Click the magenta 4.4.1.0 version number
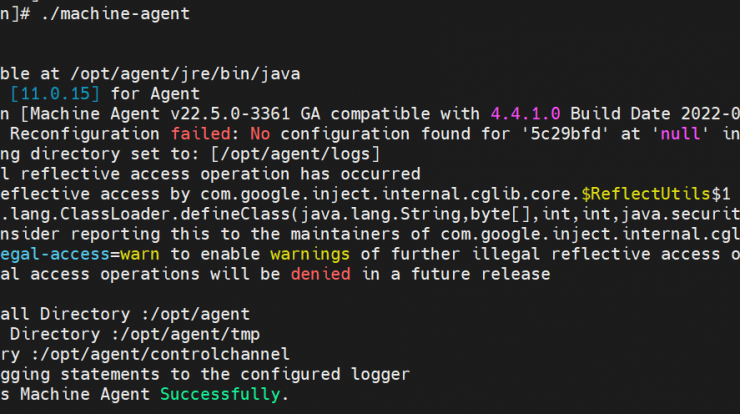This screenshot has height=414, width=740. [525, 114]
